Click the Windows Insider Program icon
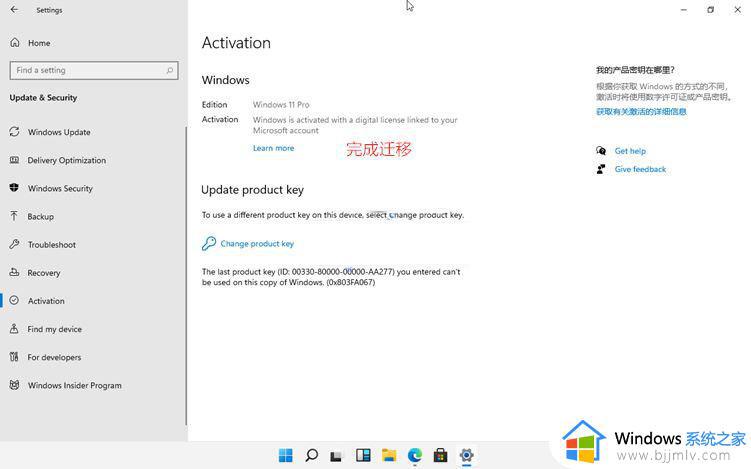This screenshot has height=469, width=751. 14,385
